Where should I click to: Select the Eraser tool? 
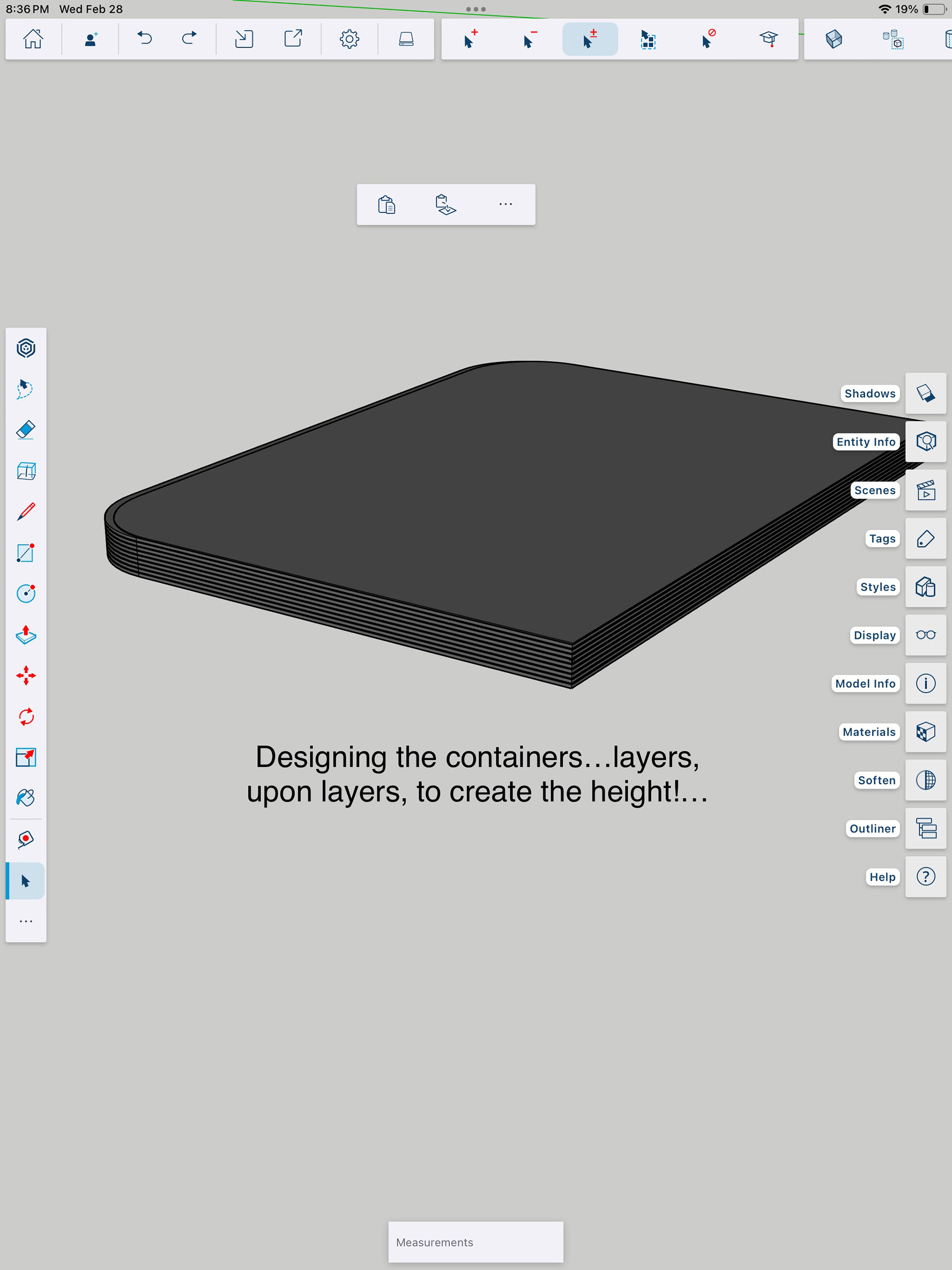point(26,430)
